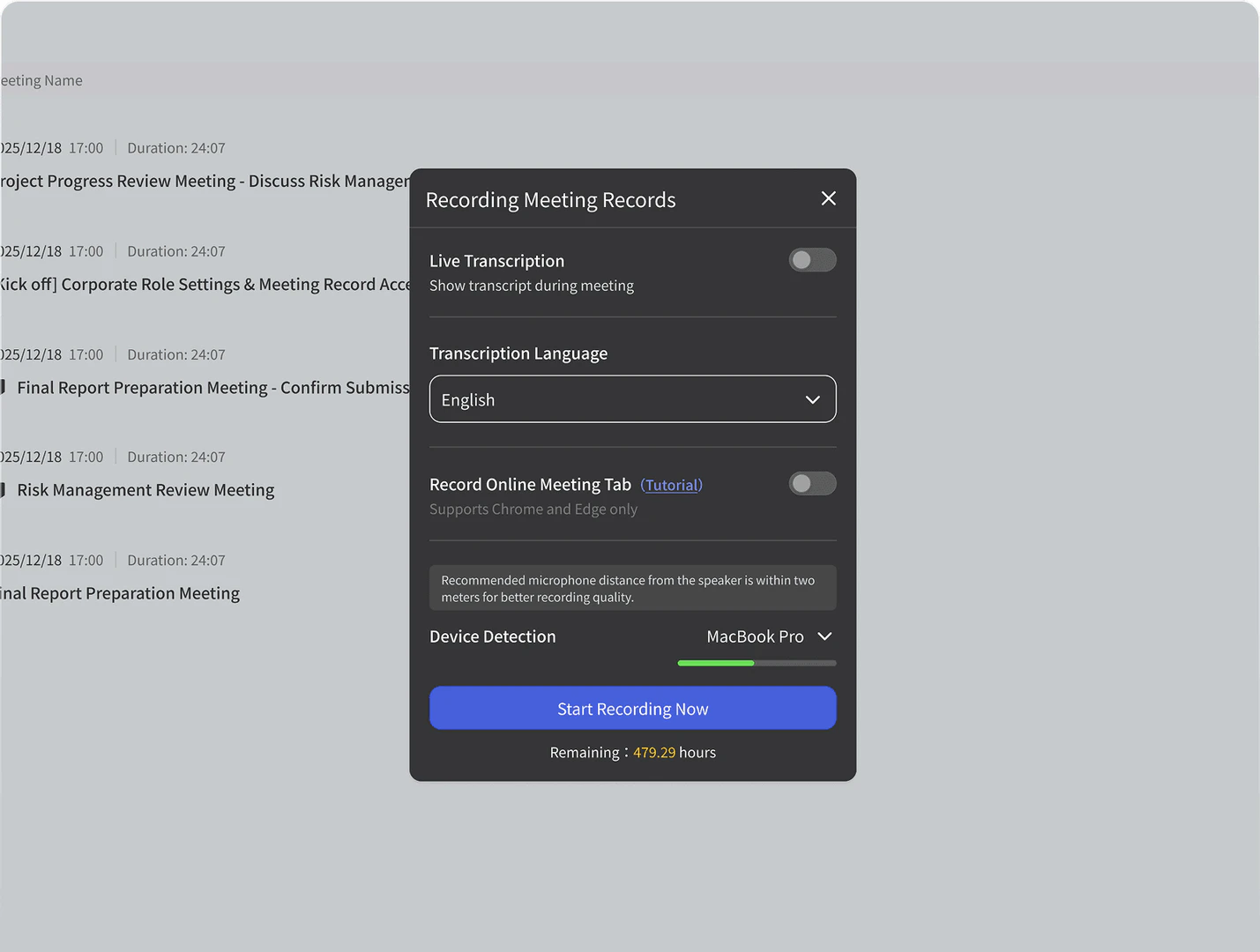Screen dimensions: 1260x952
Task: Click the 479.29 remaining hours value
Action: click(x=653, y=753)
